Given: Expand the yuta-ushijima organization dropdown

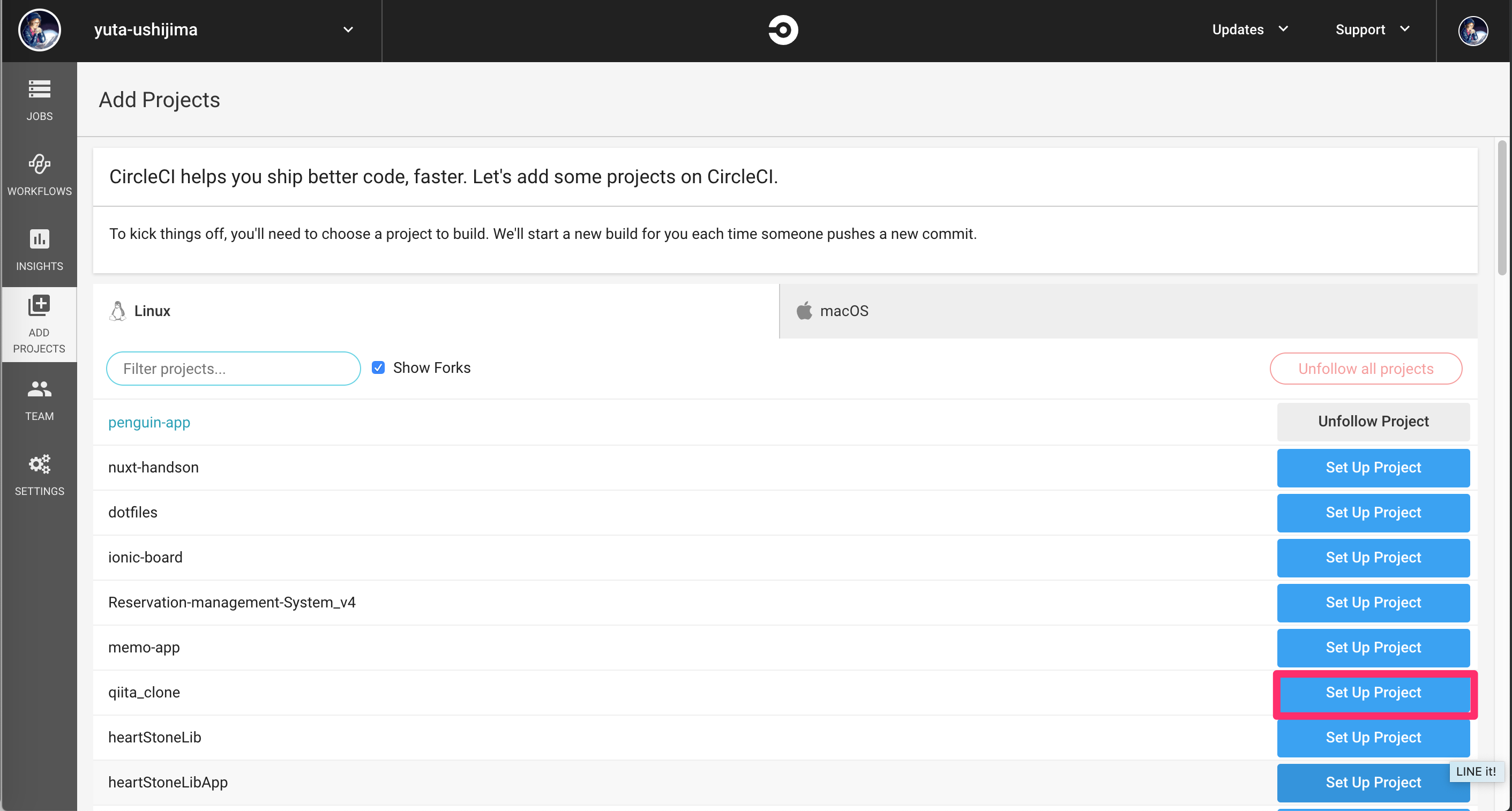Looking at the screenshot, I should pyautogui.click(x=348, y=30).
